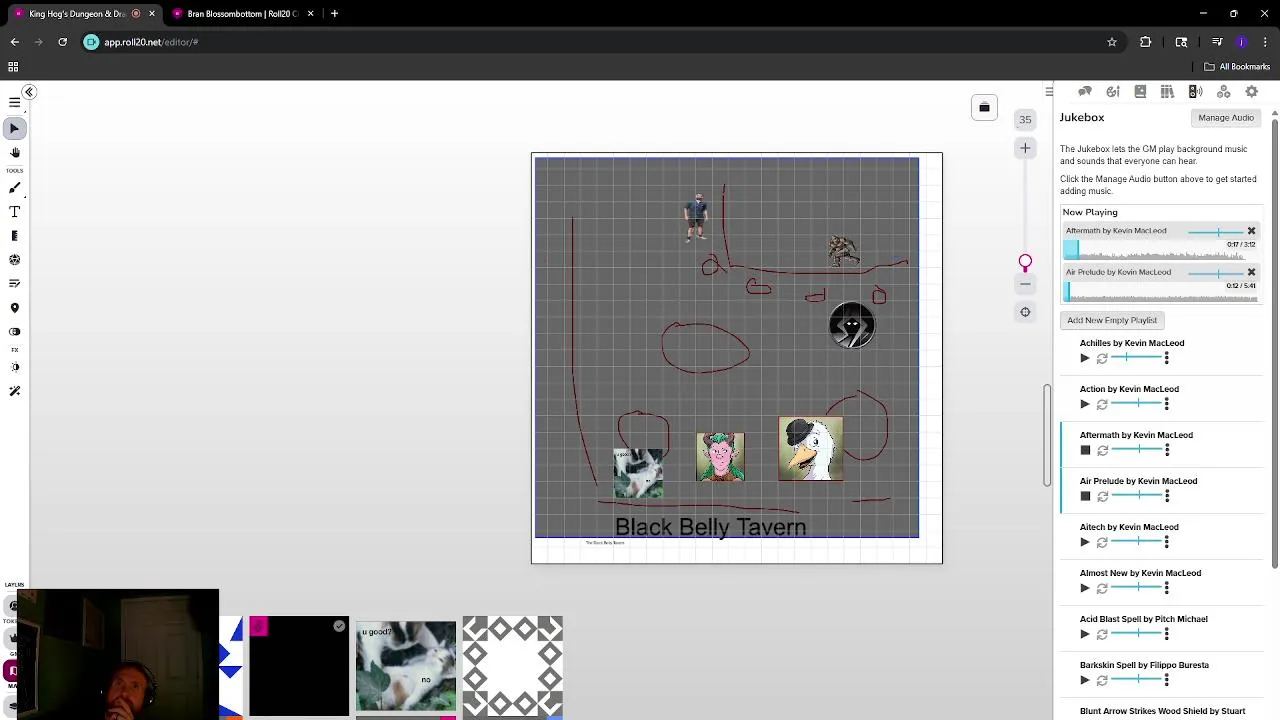Screen dimensions: 1280x720
Task: Remove Air Prelude from Now Playing
Action: (x=1251, y=272)
